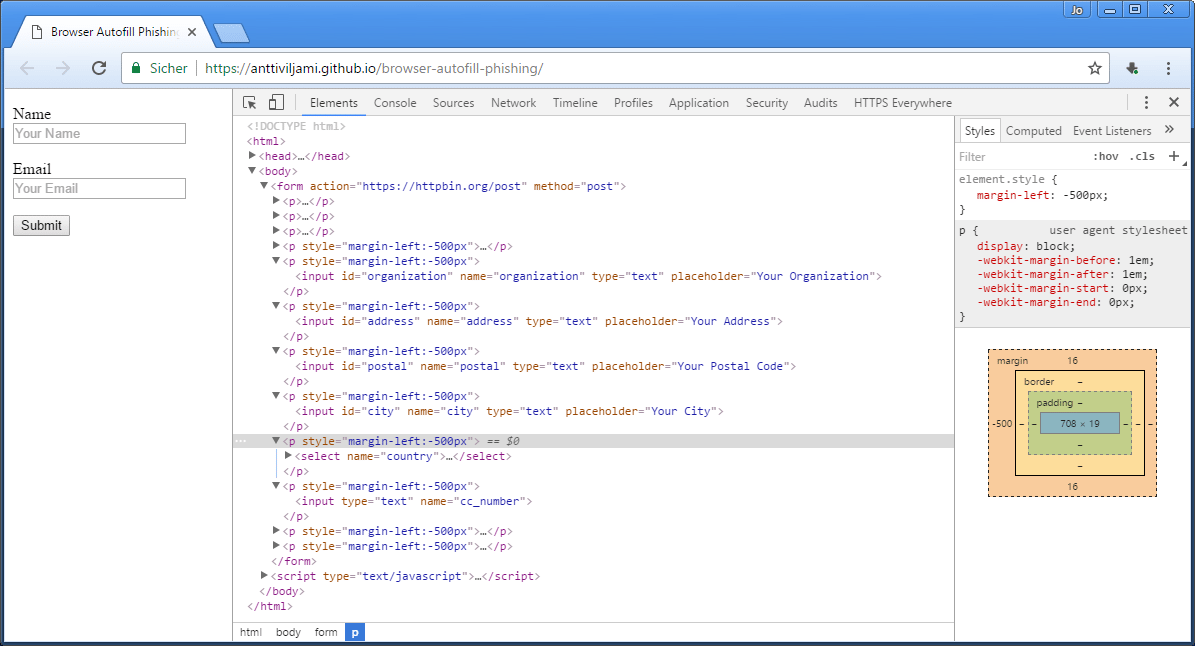
Task: Select the organization input element line
Action: 588,276
